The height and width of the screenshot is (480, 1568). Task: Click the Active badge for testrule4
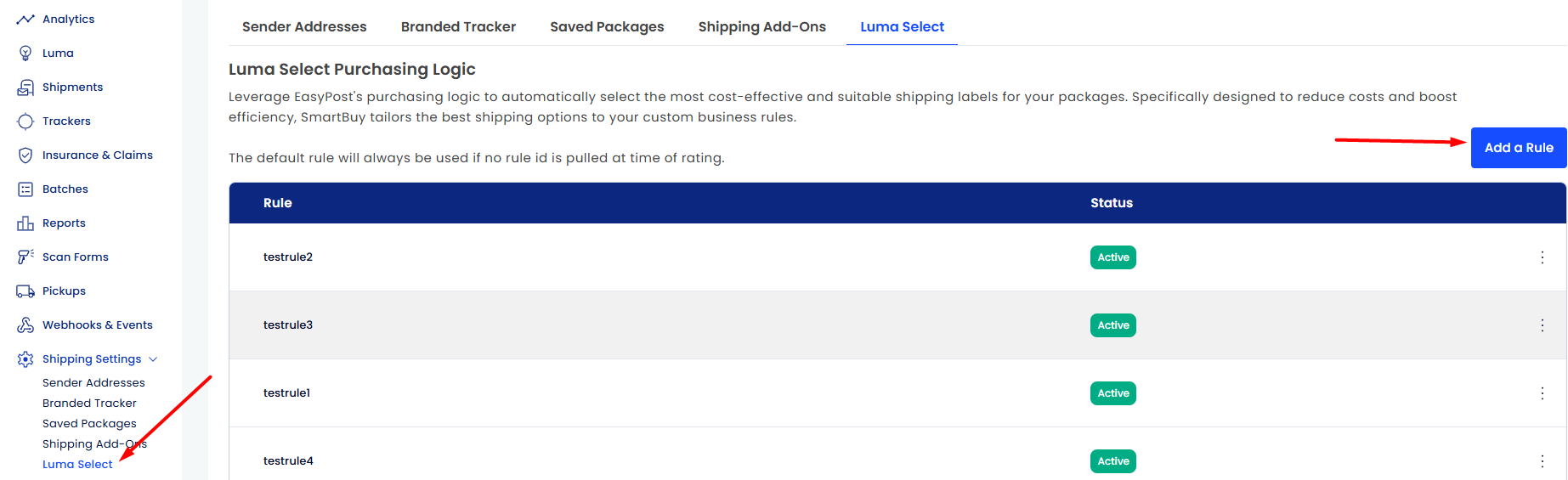click(x=1113, y=461)
